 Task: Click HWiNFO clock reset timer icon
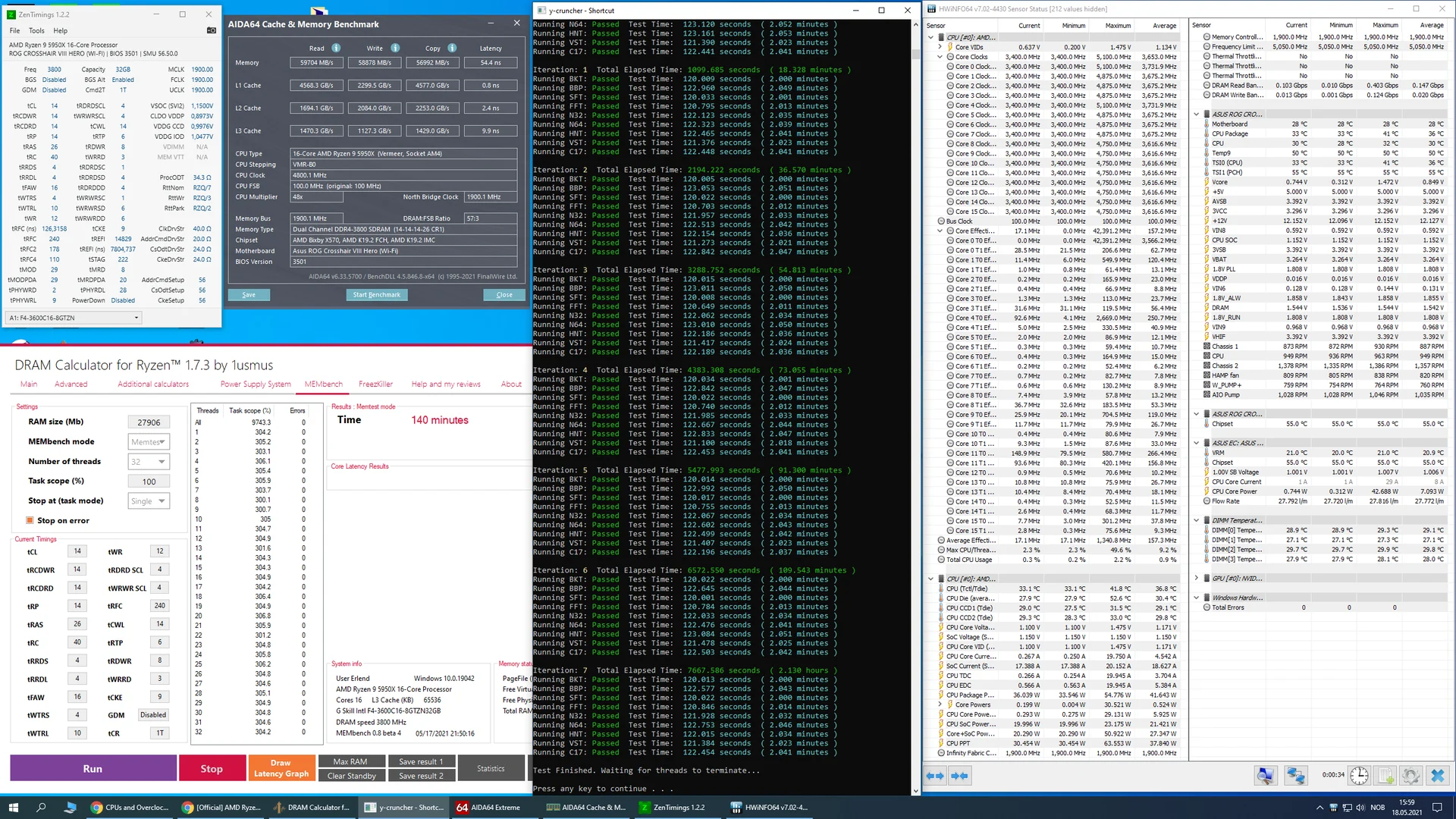point(1359,776)
